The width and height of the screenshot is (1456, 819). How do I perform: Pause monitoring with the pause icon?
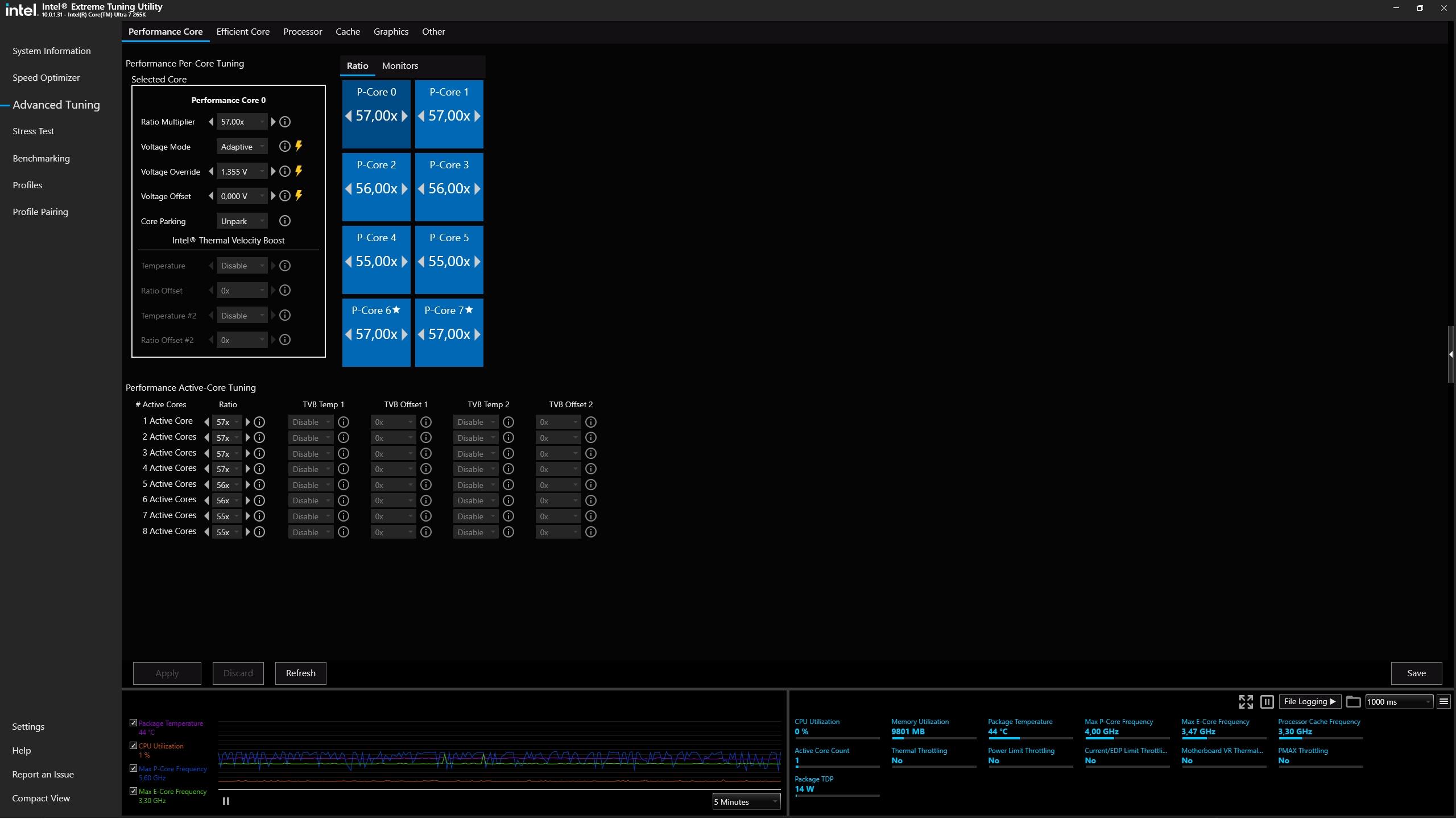pos(1267,702)
